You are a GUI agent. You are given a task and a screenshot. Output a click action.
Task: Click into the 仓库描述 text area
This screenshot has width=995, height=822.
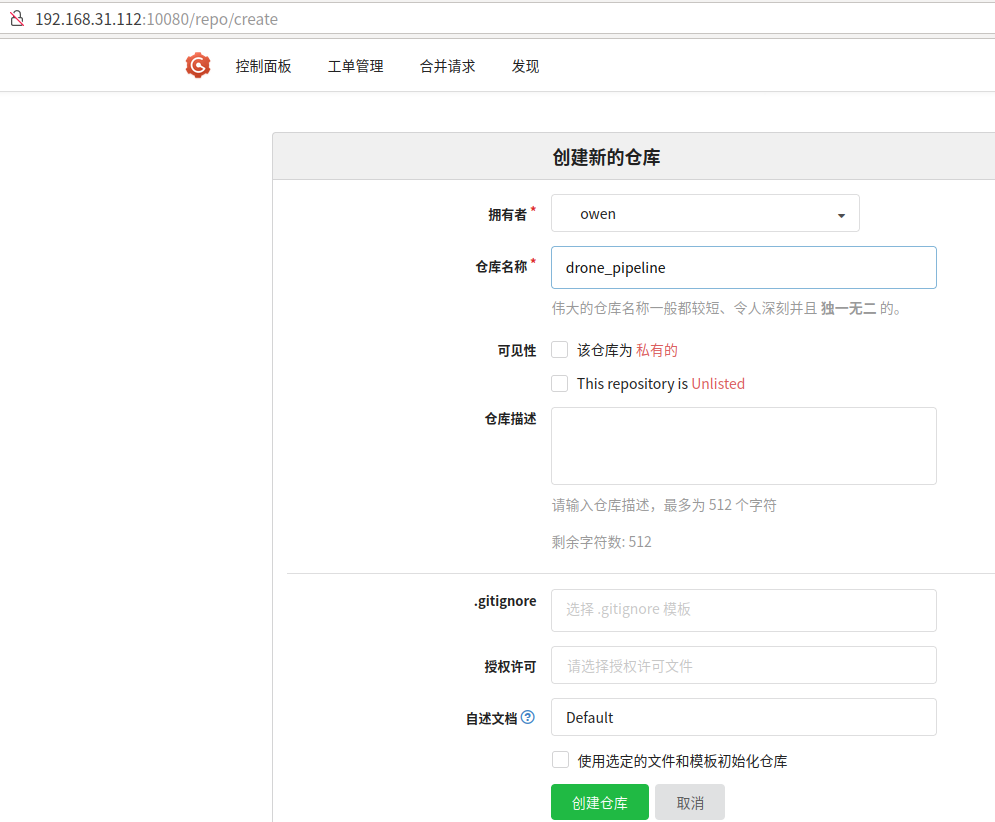[x=744, y=446]
